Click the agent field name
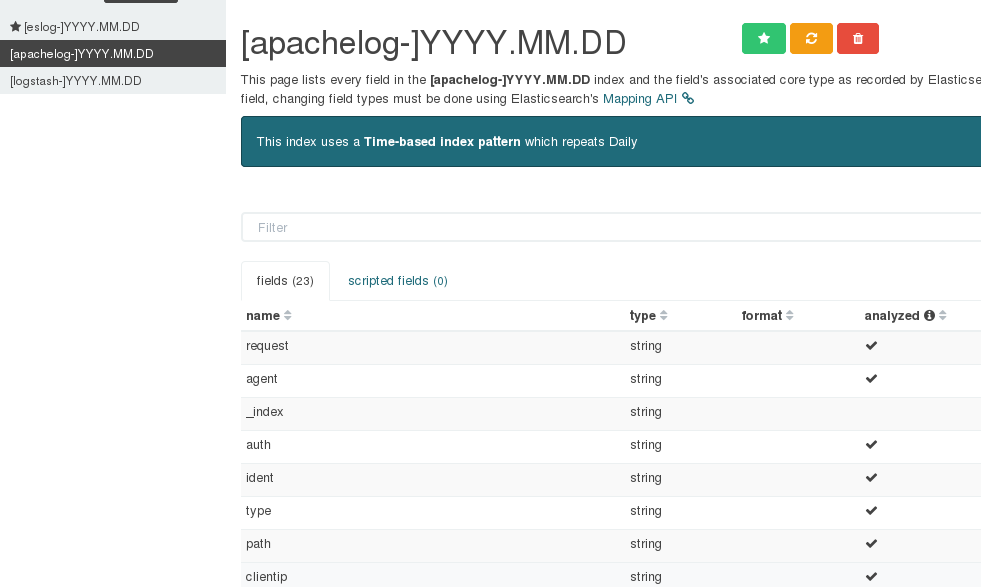 [262, 379]
